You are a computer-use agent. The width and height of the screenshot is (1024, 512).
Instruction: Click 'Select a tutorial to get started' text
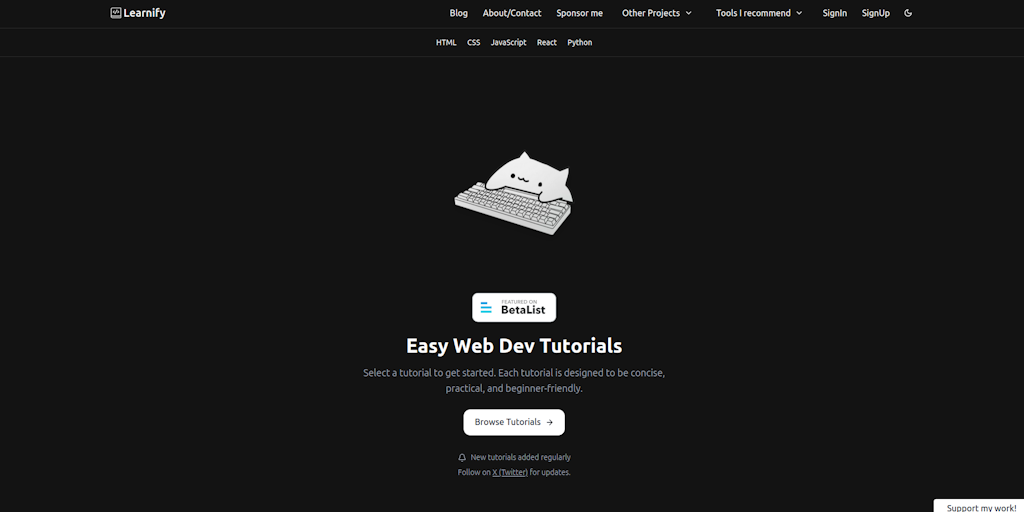429,374
